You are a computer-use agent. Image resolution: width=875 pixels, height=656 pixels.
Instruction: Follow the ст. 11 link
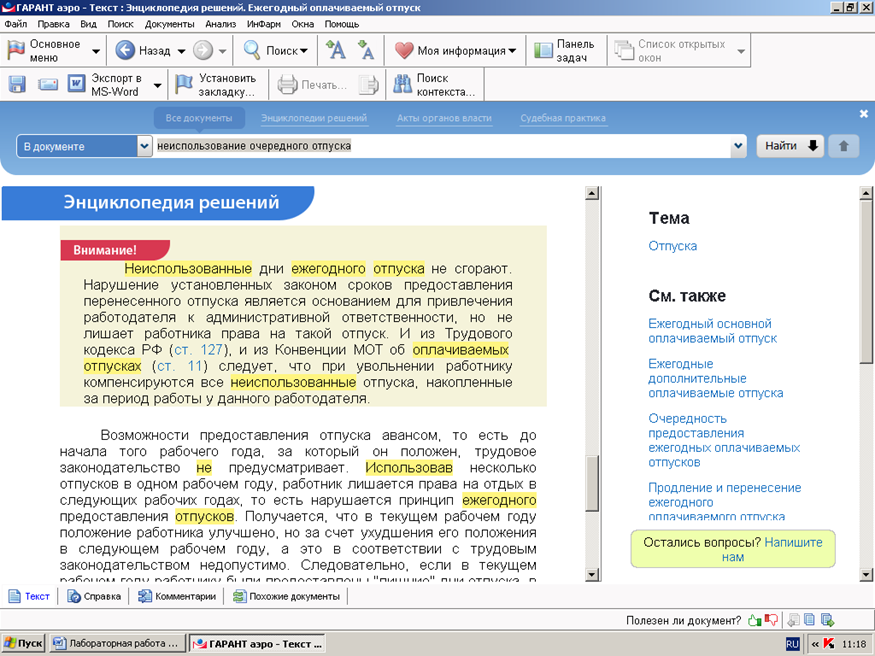click(179, 366)
